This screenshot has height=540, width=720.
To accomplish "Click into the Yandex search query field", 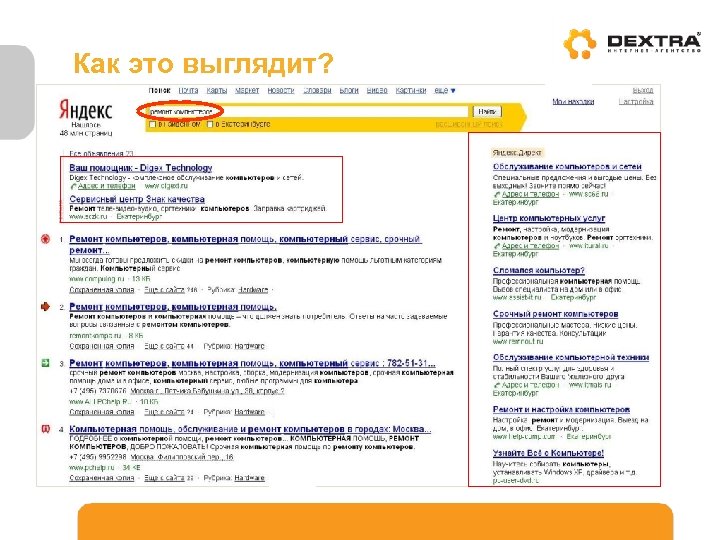I will click(x=308, y=112).
